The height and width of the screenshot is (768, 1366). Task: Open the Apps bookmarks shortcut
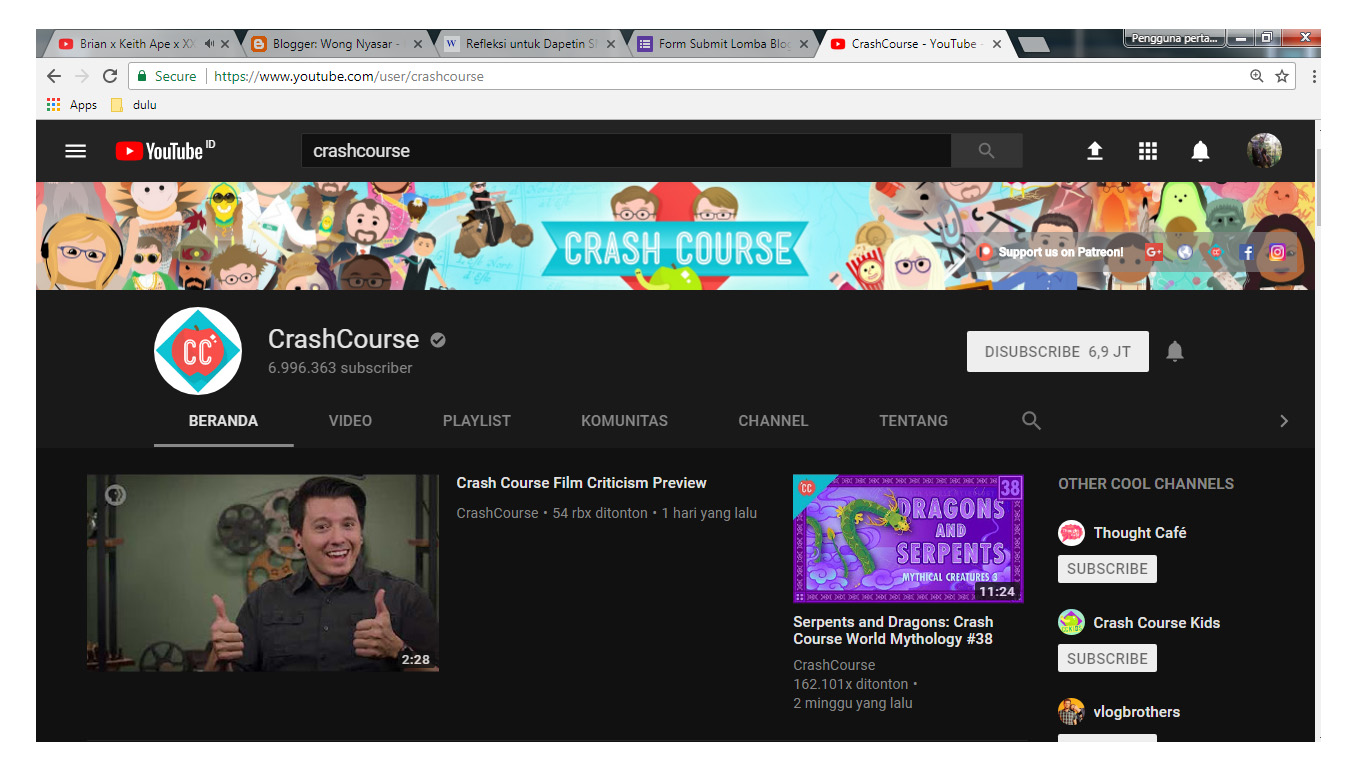[x=72, y=104]
